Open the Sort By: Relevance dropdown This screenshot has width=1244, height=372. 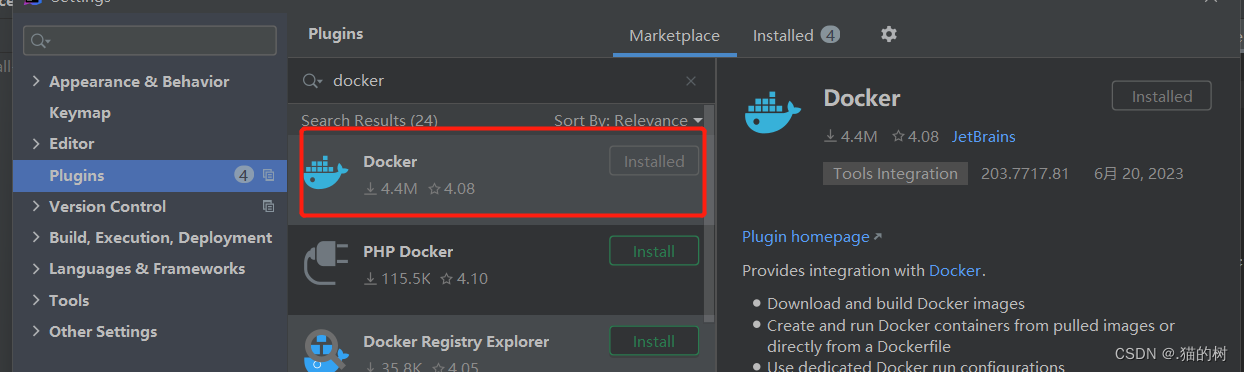click(628, 120)
